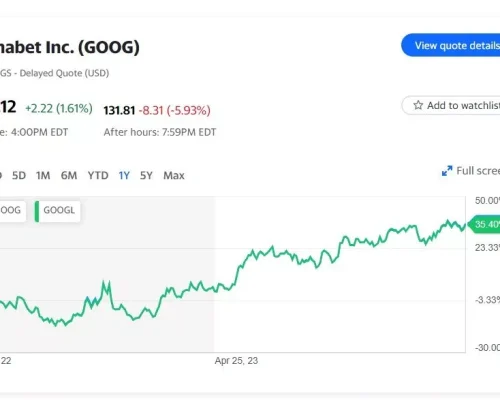Image resolution: width=500 pixels, height=400 pixels.
Task: Open the chart in Full screen
Action: [x=471, y=171]
